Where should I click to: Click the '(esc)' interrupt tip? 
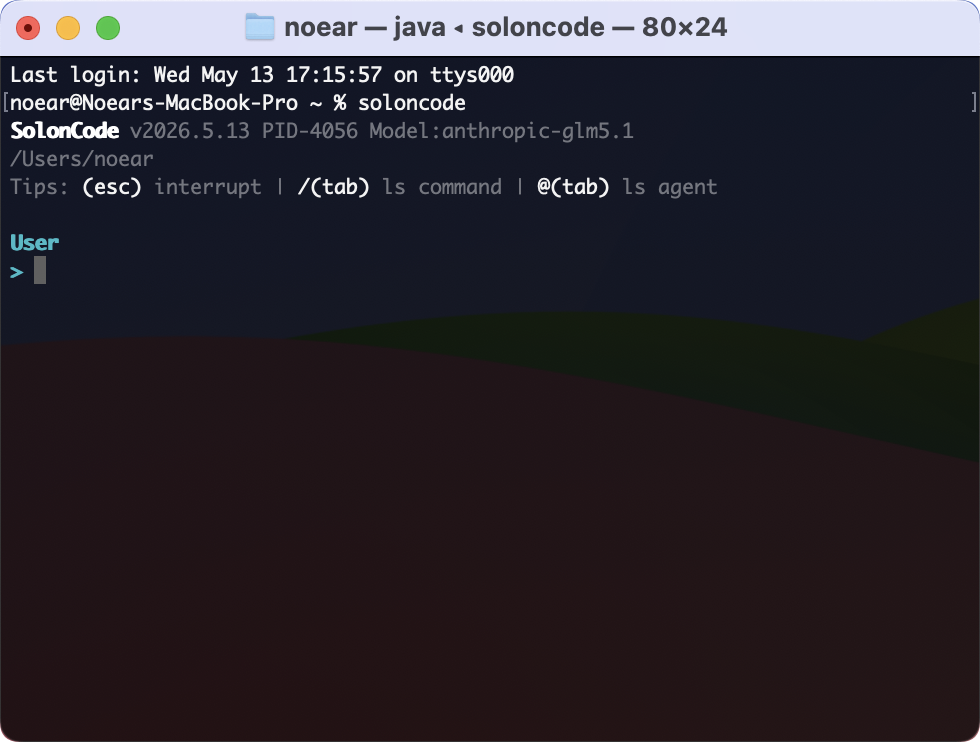(x=112, y=187)
